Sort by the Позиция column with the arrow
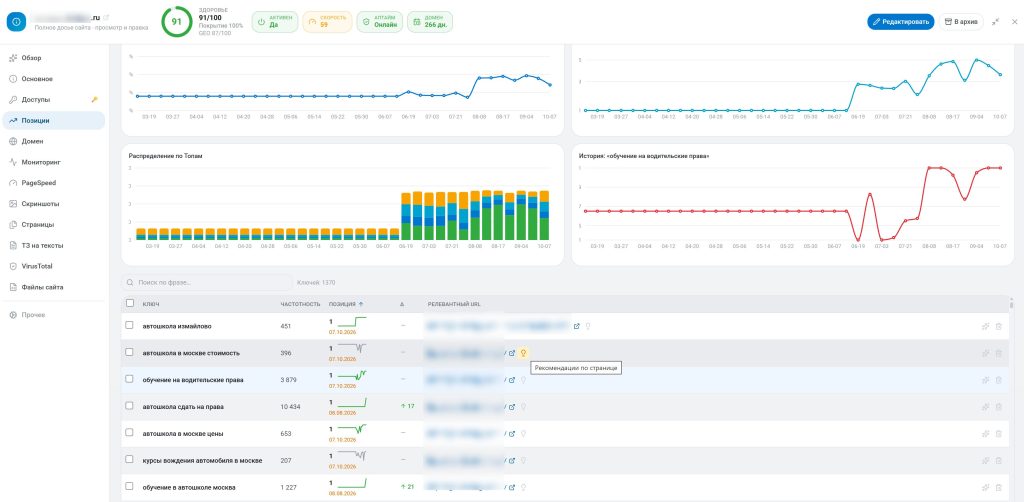 point(346,304)
